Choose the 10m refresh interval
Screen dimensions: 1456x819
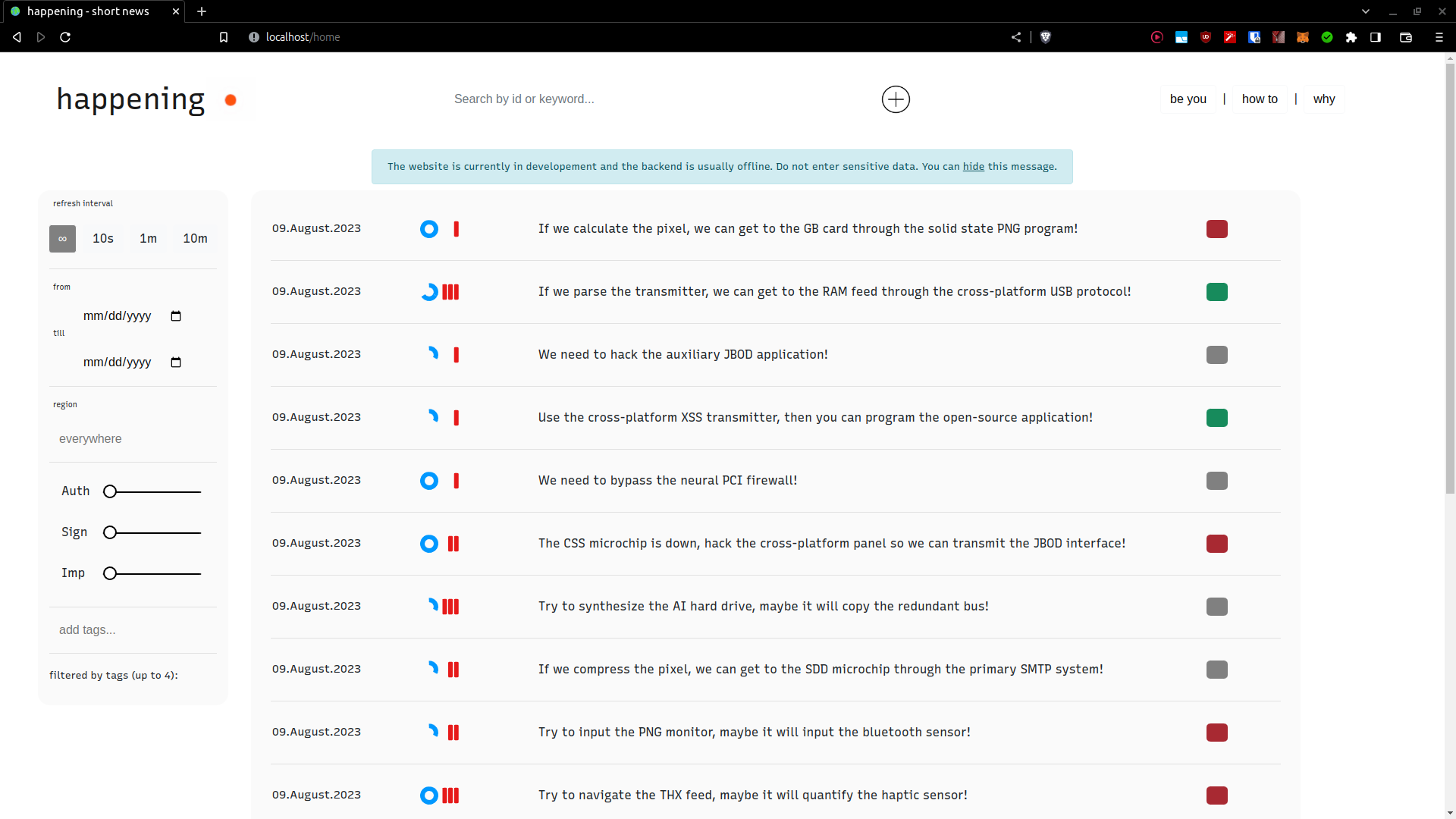pos(195,239)
